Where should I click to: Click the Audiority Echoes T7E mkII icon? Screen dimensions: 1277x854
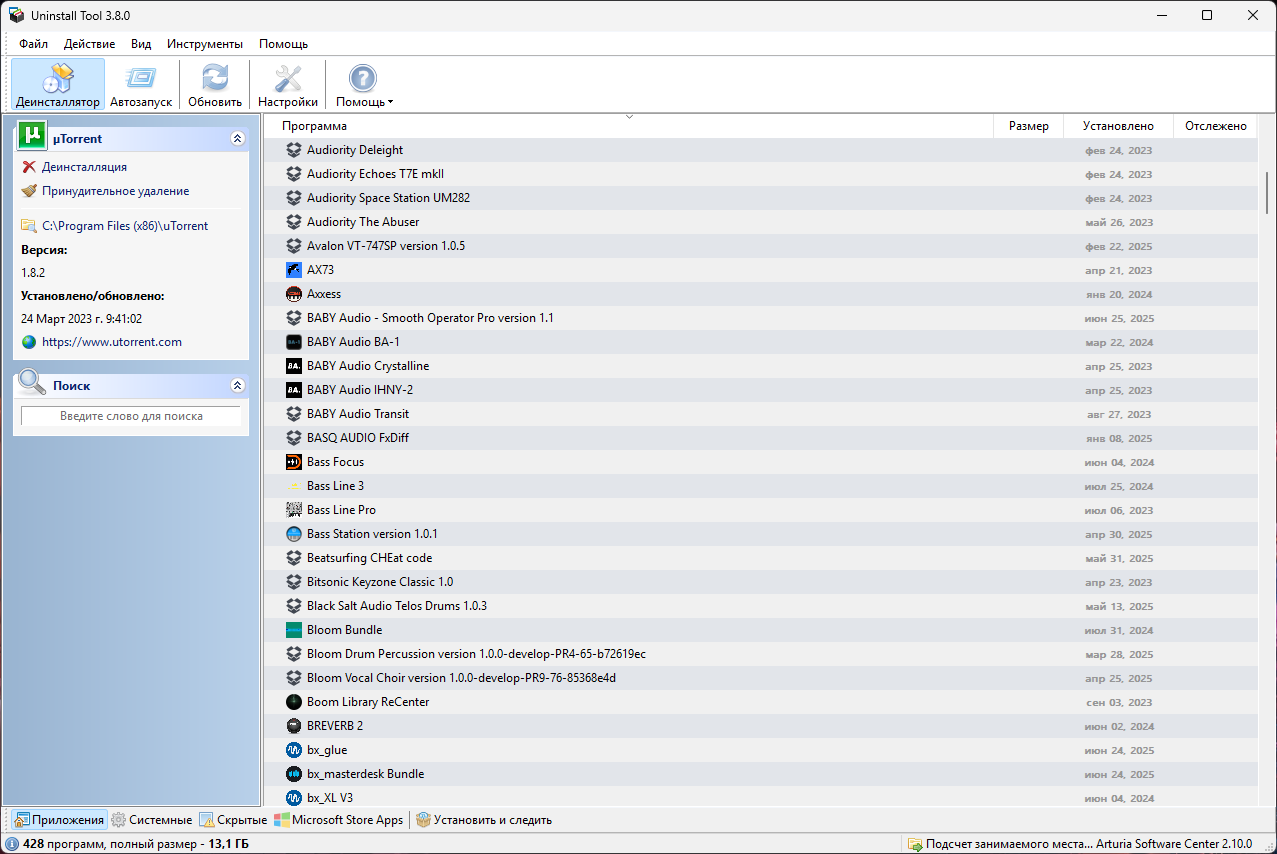[x=294, y=174]
